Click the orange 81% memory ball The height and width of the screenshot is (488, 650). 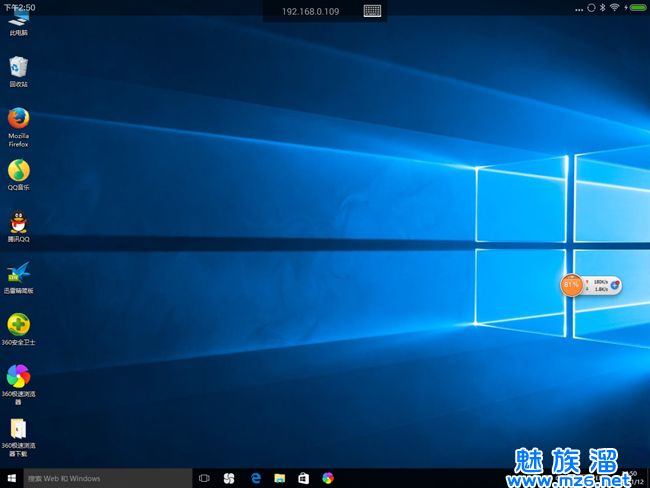(x=571, y=285)
